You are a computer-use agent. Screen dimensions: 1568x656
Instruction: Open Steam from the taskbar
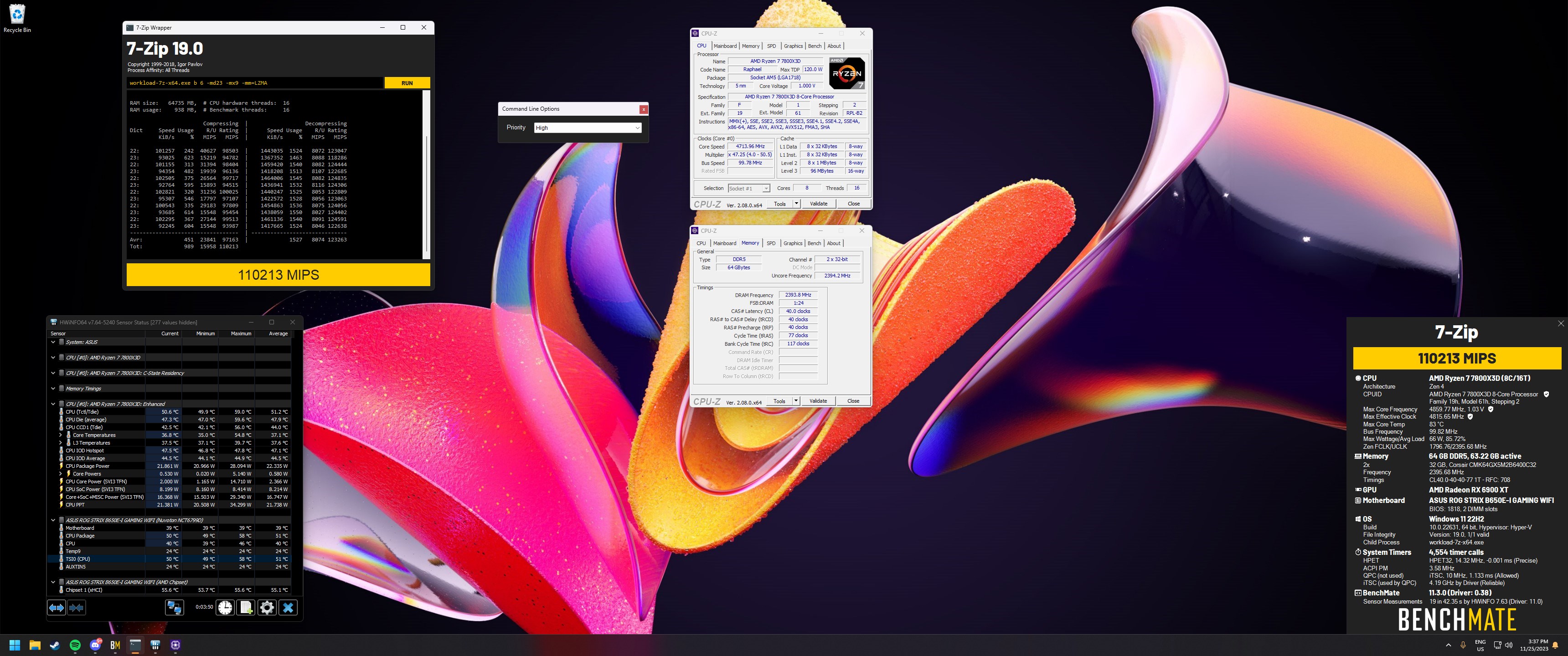coord(55,645)
